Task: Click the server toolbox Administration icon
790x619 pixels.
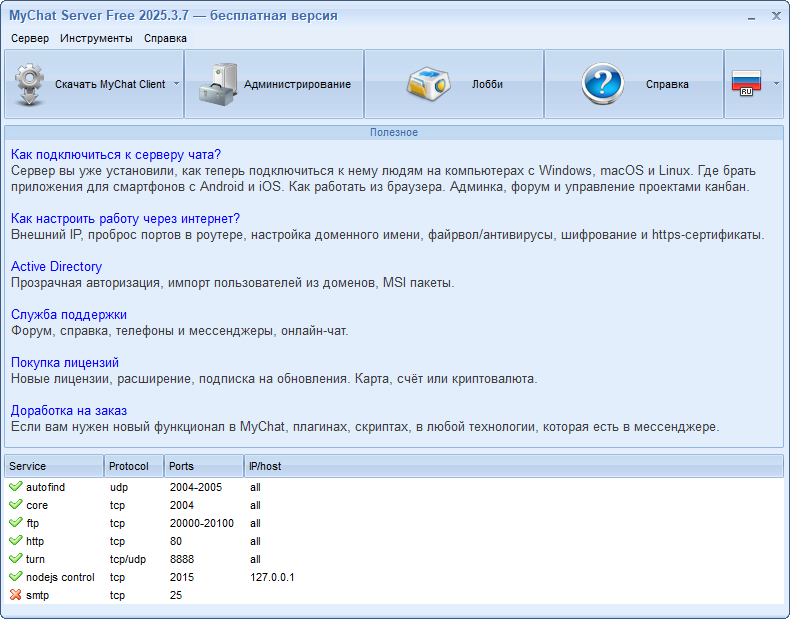Action: point(218,84)
